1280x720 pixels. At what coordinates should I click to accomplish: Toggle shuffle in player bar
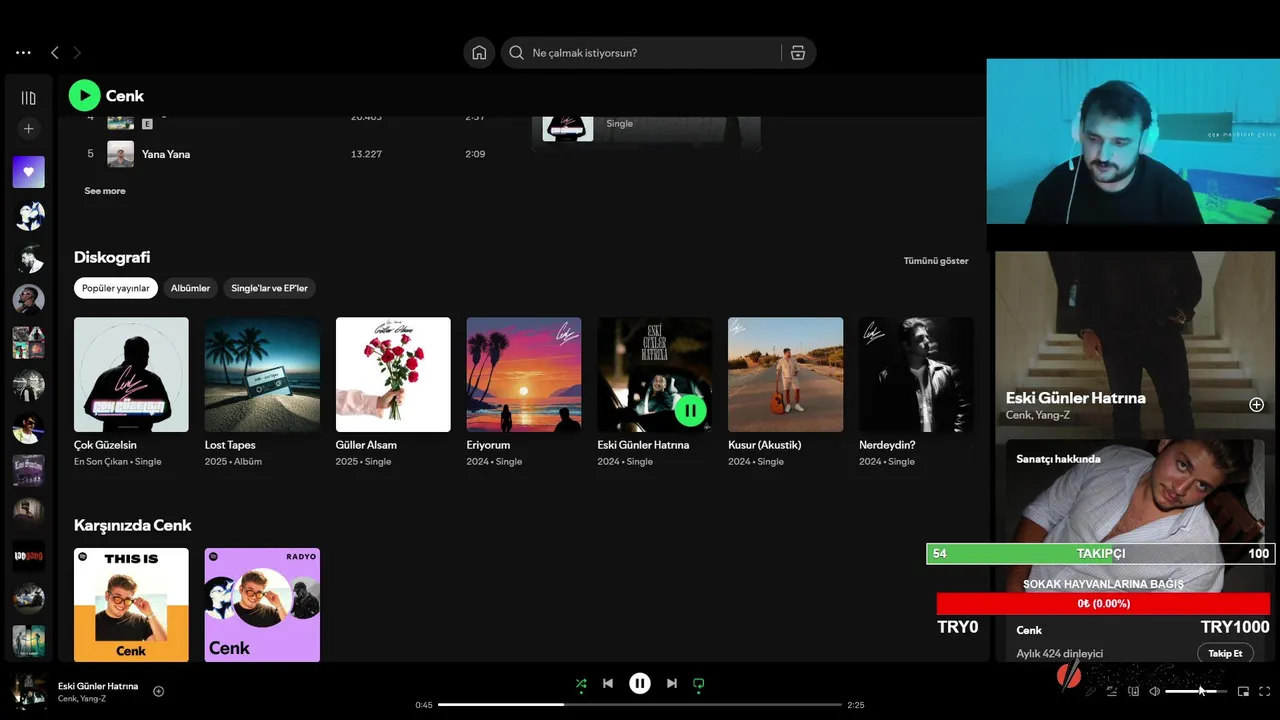click(581, 684)
